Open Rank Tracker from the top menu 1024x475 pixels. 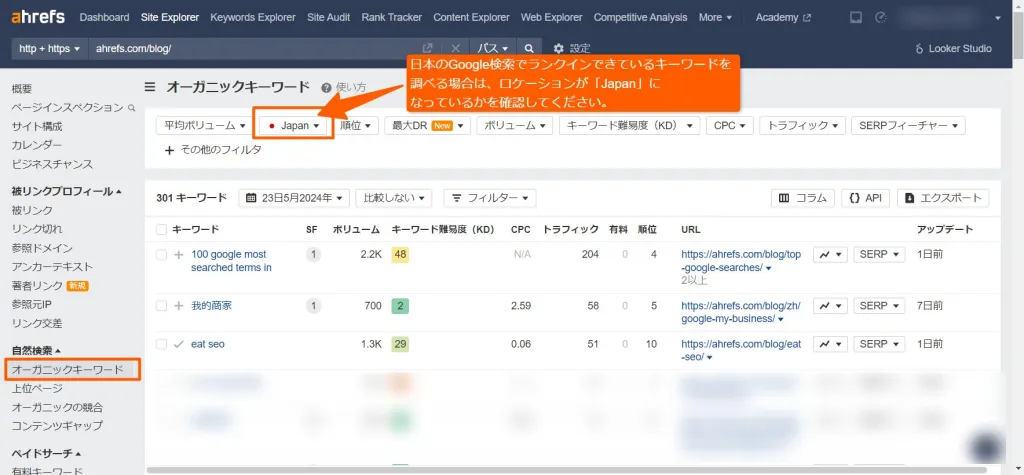pos(392,18)
